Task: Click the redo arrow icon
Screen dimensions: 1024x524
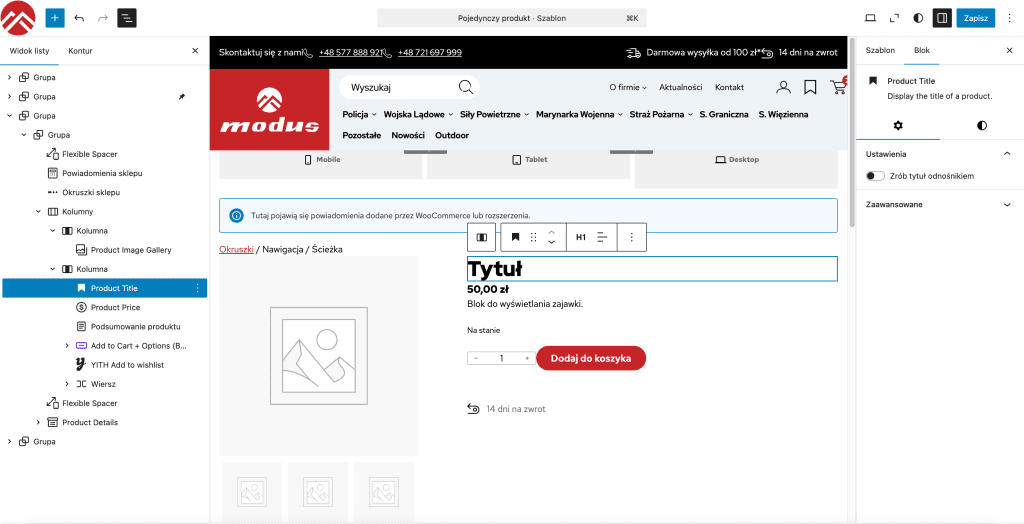Action: [103, 18]
